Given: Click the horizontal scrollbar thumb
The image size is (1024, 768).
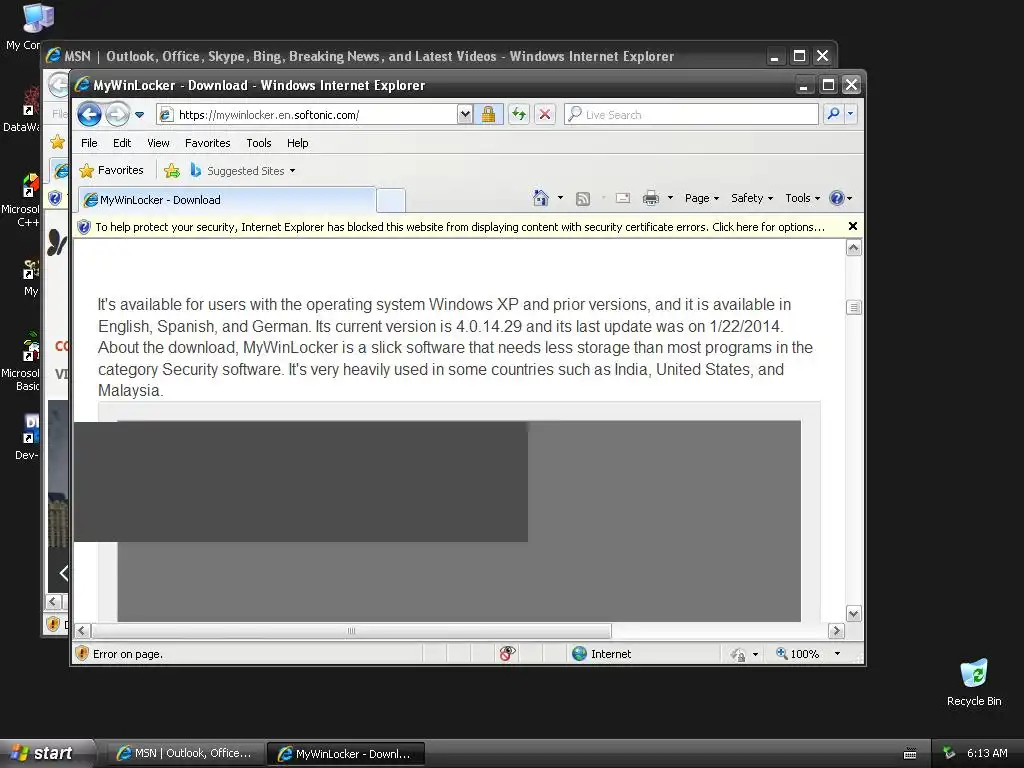Looking at the screenshot, I should (x=351, y=631).
